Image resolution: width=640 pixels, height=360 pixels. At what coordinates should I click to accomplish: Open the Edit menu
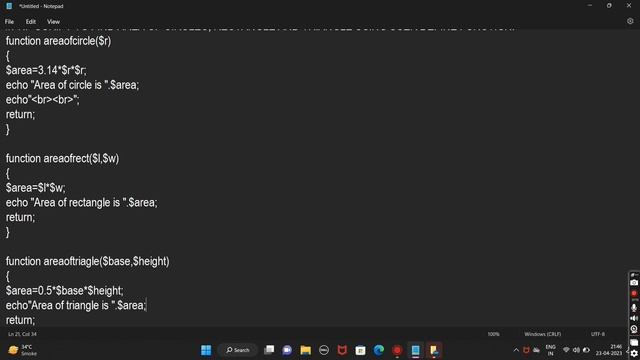pos(31,22)
